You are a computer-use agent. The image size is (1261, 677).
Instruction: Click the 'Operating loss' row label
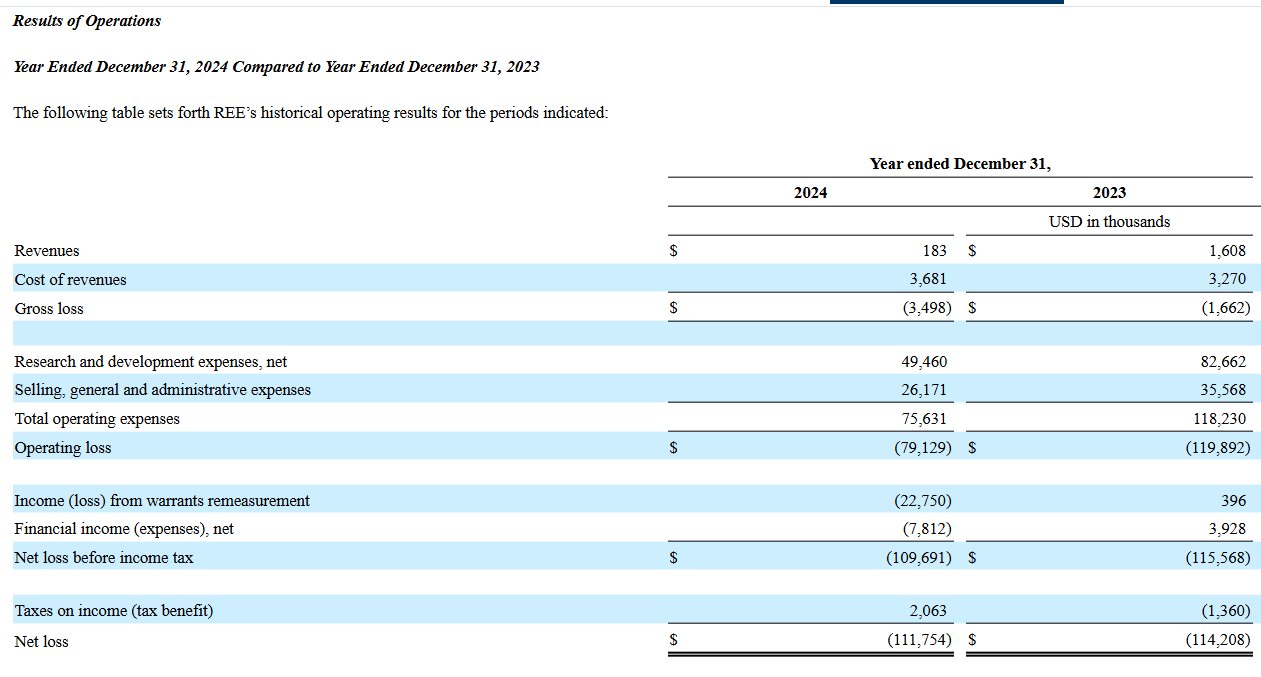[63, 448]
